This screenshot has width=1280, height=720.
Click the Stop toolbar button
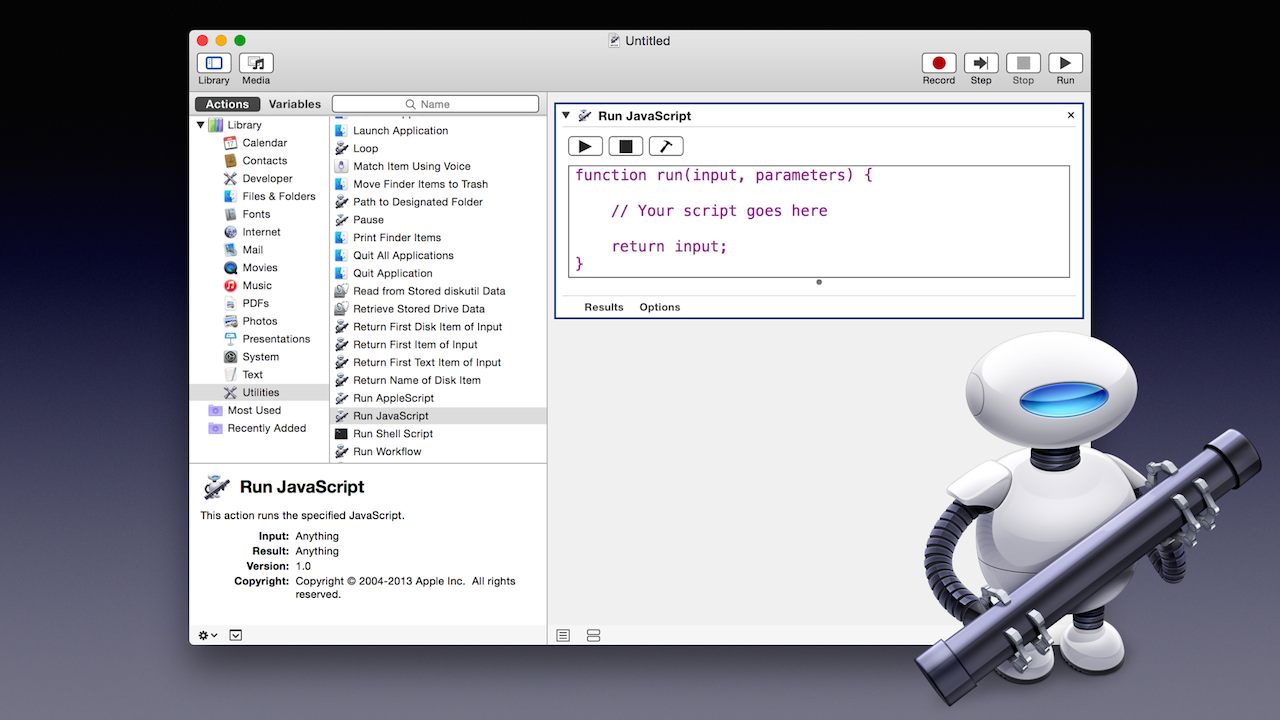click(1023, 63)
